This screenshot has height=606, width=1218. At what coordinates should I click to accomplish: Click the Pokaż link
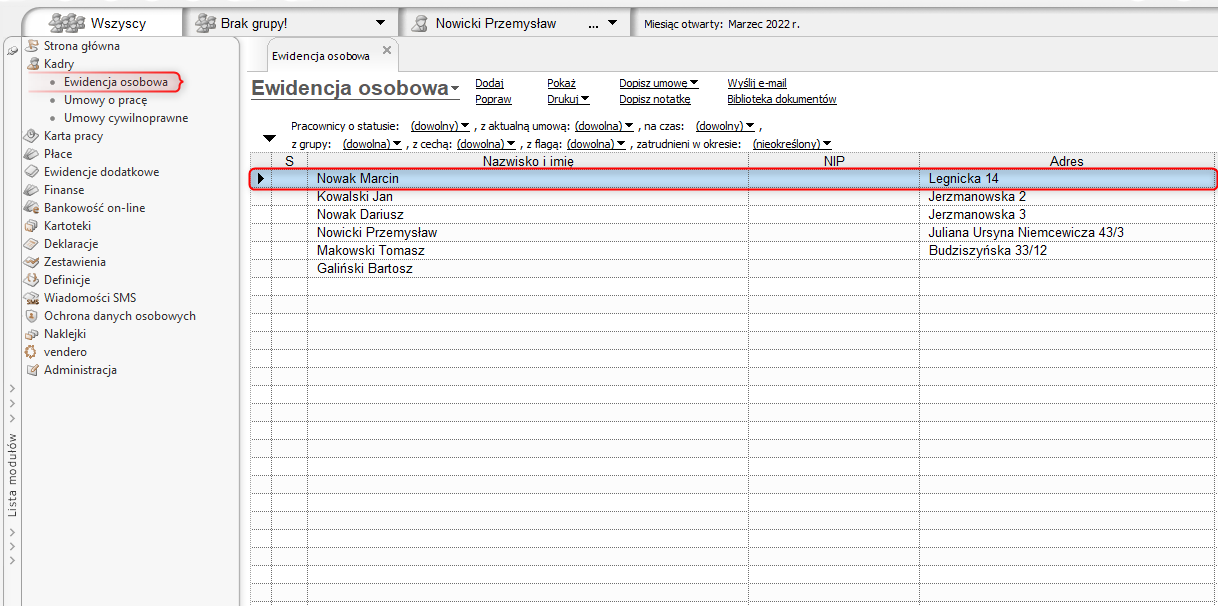[562, 83]
